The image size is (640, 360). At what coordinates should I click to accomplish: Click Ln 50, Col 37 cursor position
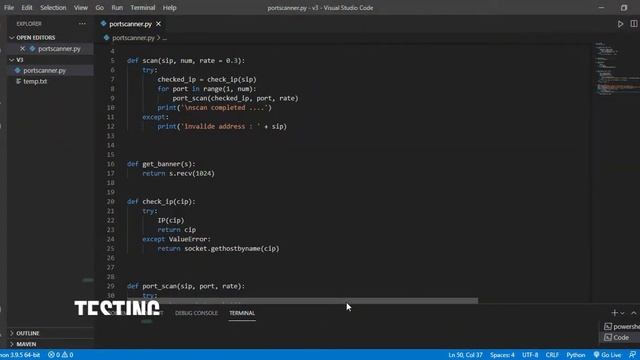(x=465, y=355)
